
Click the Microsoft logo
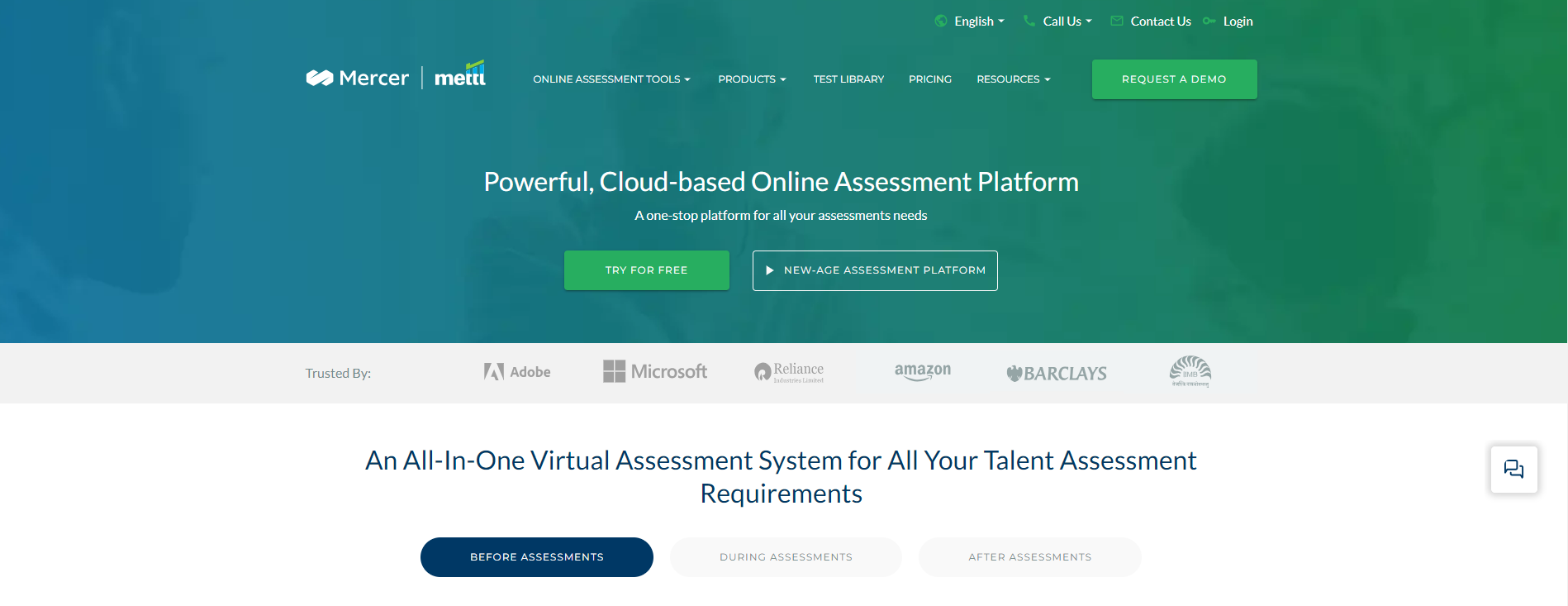click(655, 372)
